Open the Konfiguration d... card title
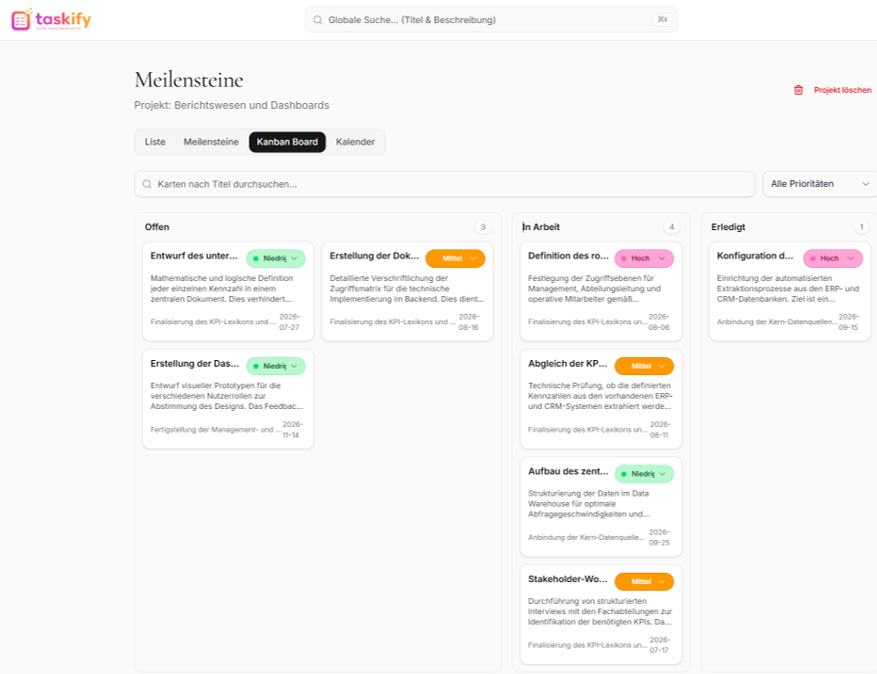Image resolution: width=877 pixels, height=674 pixels. [755, 256]
